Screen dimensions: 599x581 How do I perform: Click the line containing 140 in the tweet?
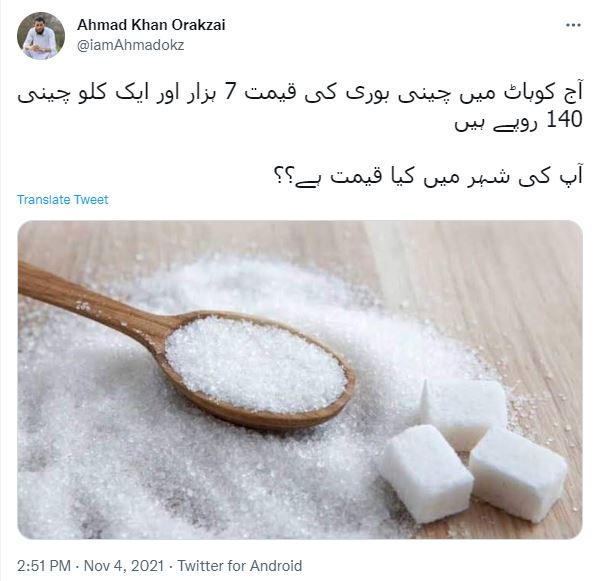(518, 121)
